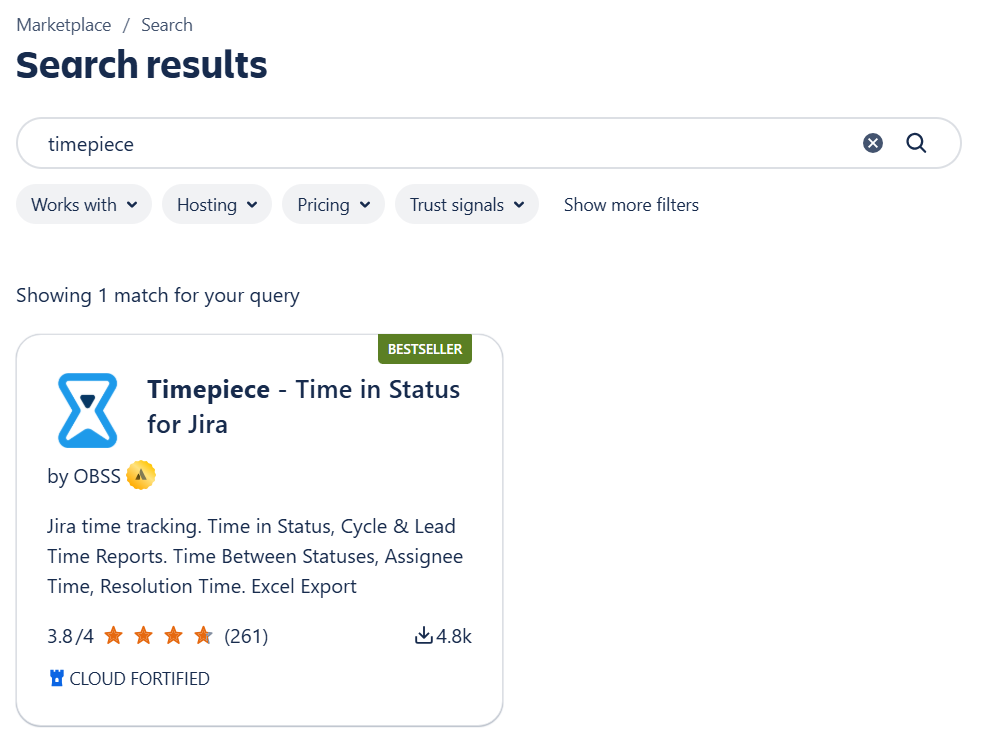The width and height of the screenshot is (992, 731).
Task: Open the Trust signals dropdown
Action: coord(467,204)
